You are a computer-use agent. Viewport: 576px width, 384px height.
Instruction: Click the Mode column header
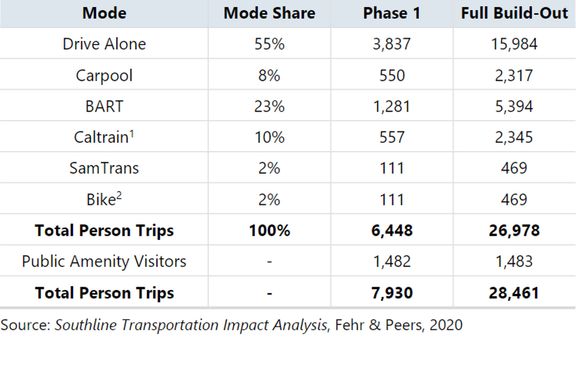tap(104, 13)
